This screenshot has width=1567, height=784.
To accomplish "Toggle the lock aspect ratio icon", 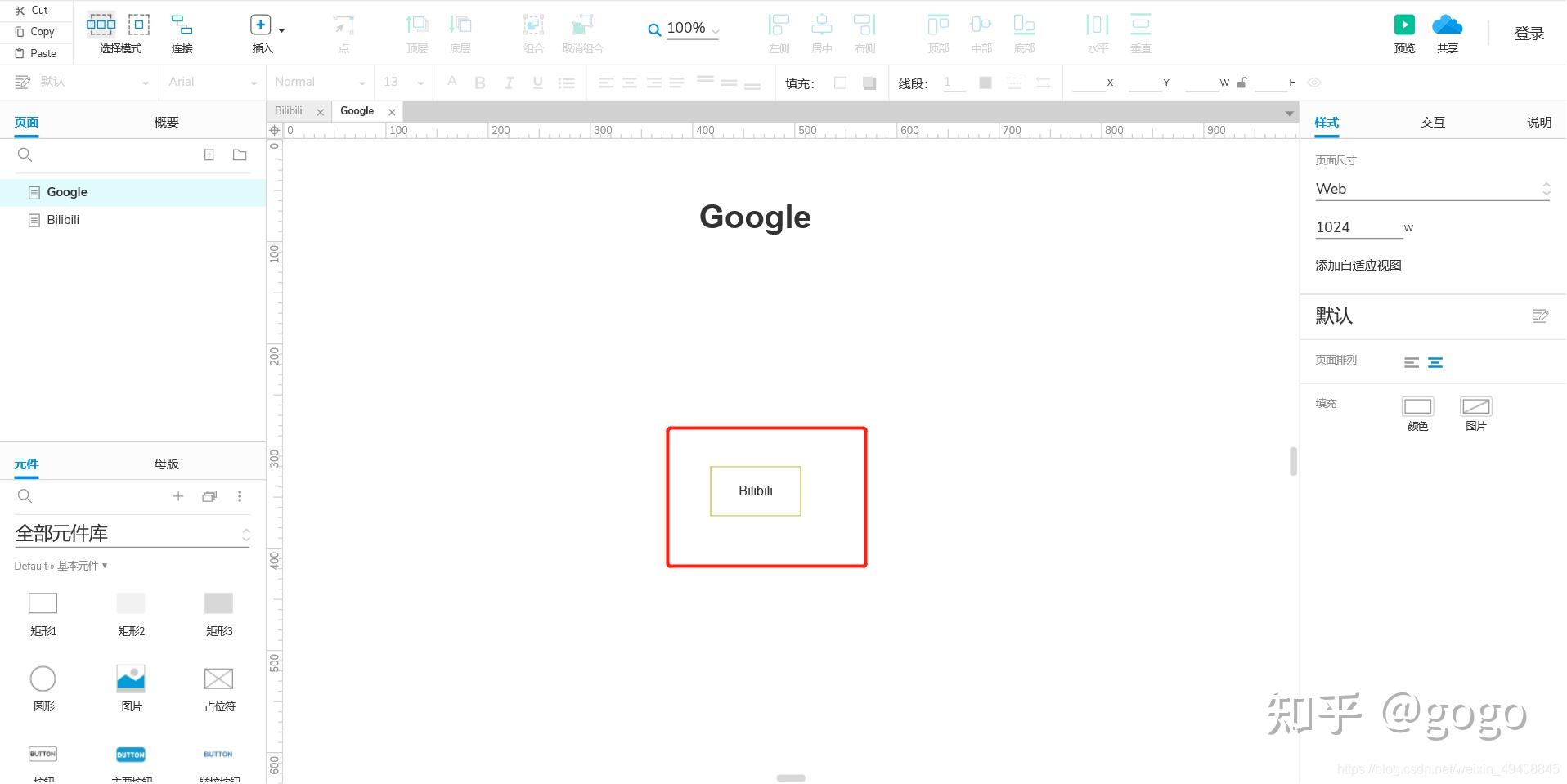I will [1241, 82].
